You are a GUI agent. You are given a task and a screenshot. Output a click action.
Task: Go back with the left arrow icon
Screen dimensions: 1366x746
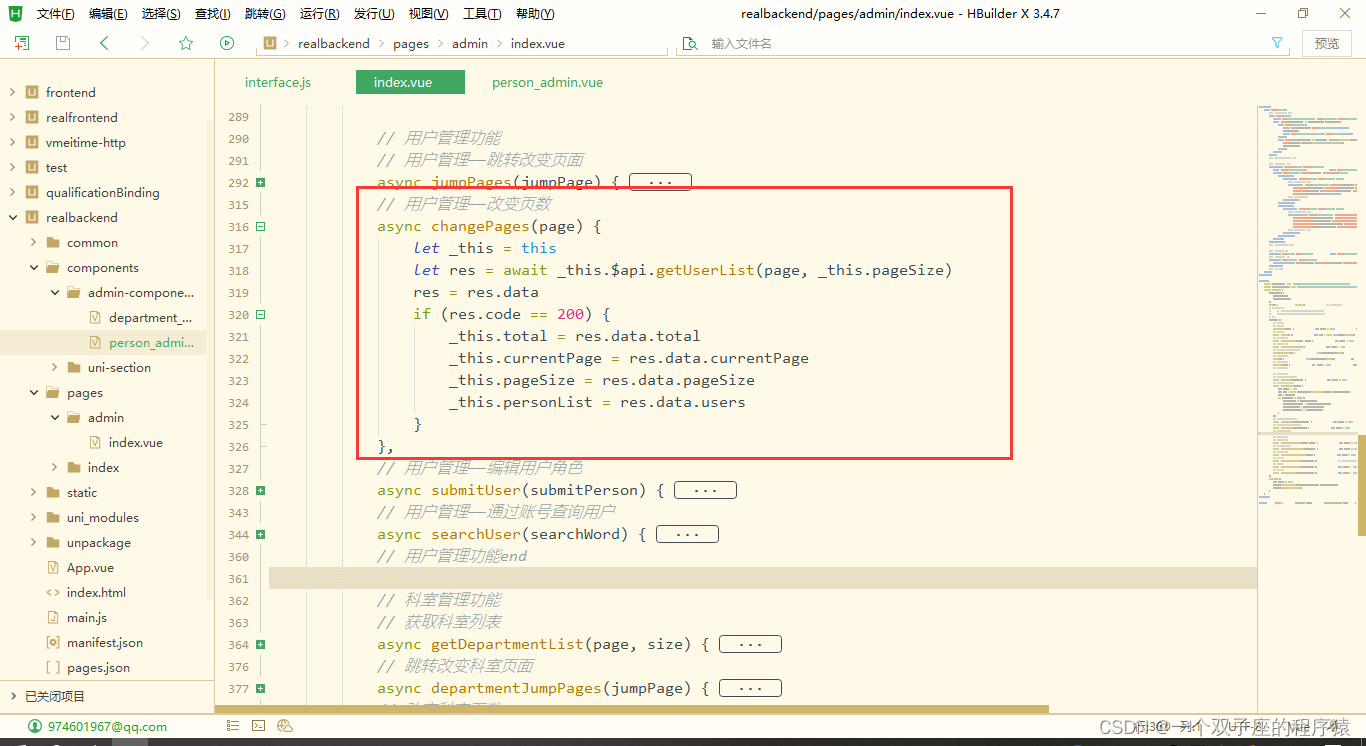coord(104,43)
